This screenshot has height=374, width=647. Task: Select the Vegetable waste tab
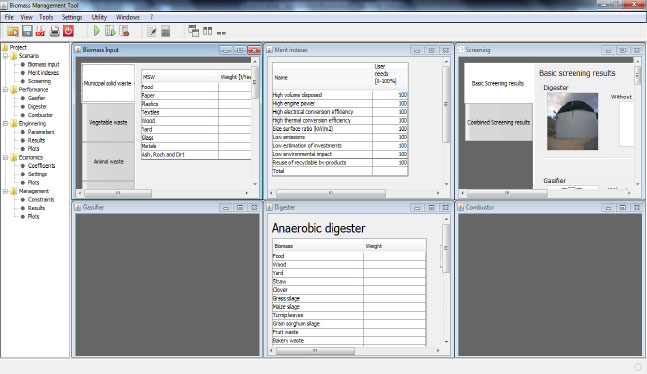click(108, 122)
